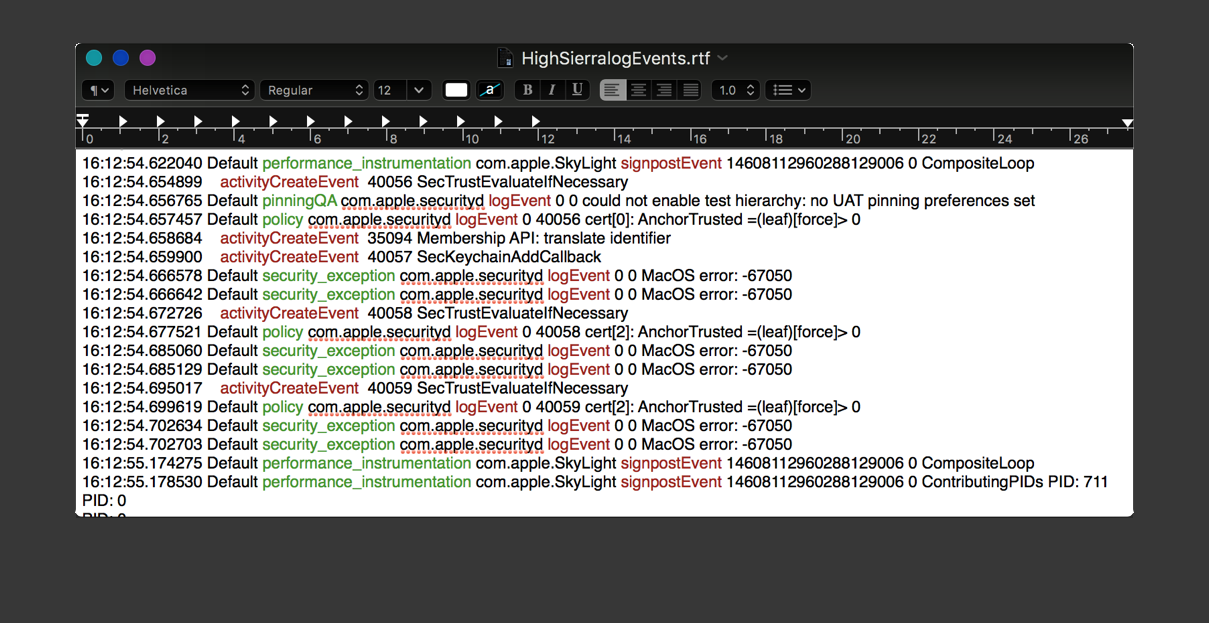The width and height of the screenshot is (1209, 623).
Task: Toggle italic text formatting
Action: tap(552, 90)
